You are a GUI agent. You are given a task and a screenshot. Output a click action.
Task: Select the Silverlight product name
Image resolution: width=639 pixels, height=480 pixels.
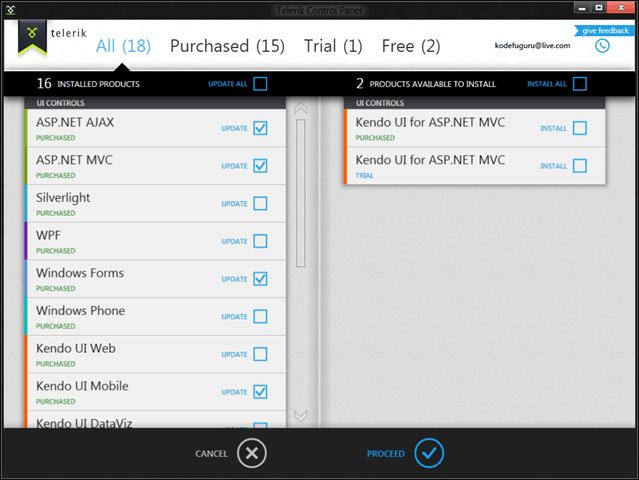pos(63,198)
